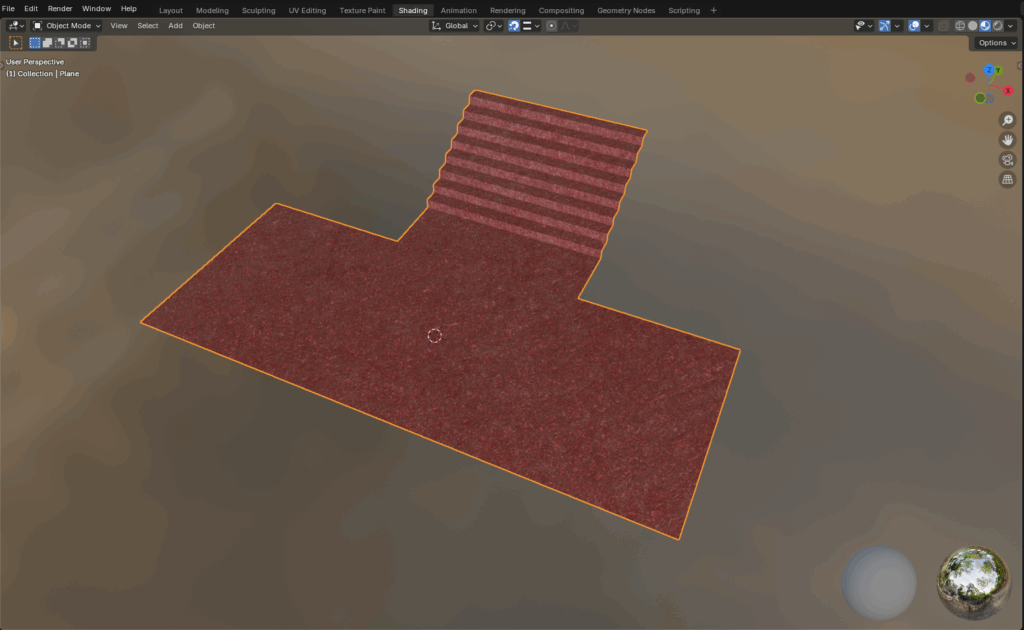
Task: Choose the 'Subtract selection' mode icon
Action: tap(59, 43)
